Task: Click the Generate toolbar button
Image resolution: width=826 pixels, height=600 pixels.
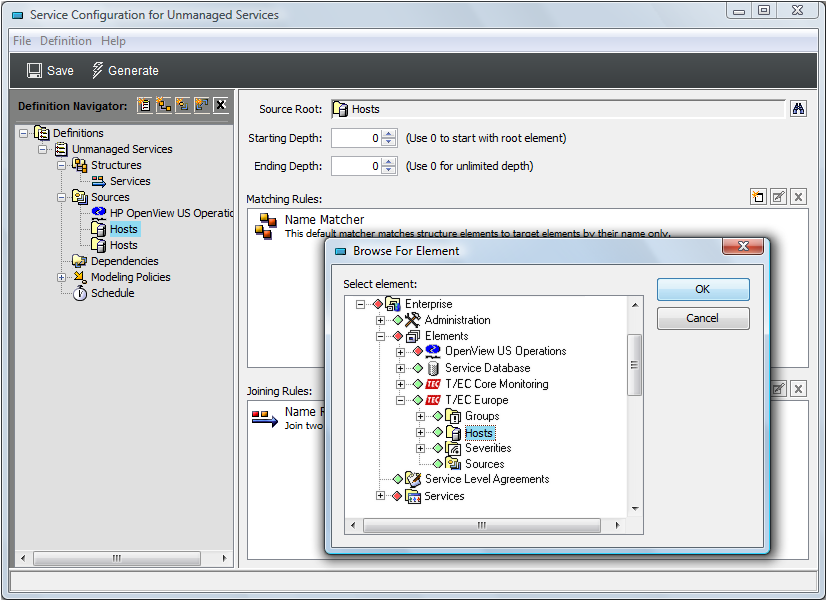Action: point(125,71)
